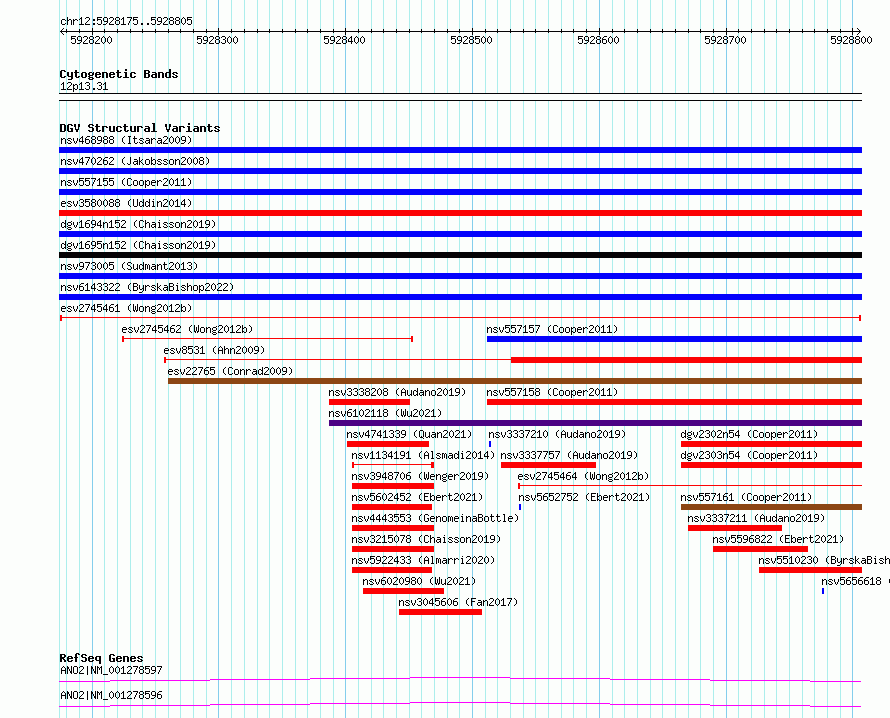Select nsv557161 (Cooper2011) label
Screen dimensions: 890x718
click(746, 497)
